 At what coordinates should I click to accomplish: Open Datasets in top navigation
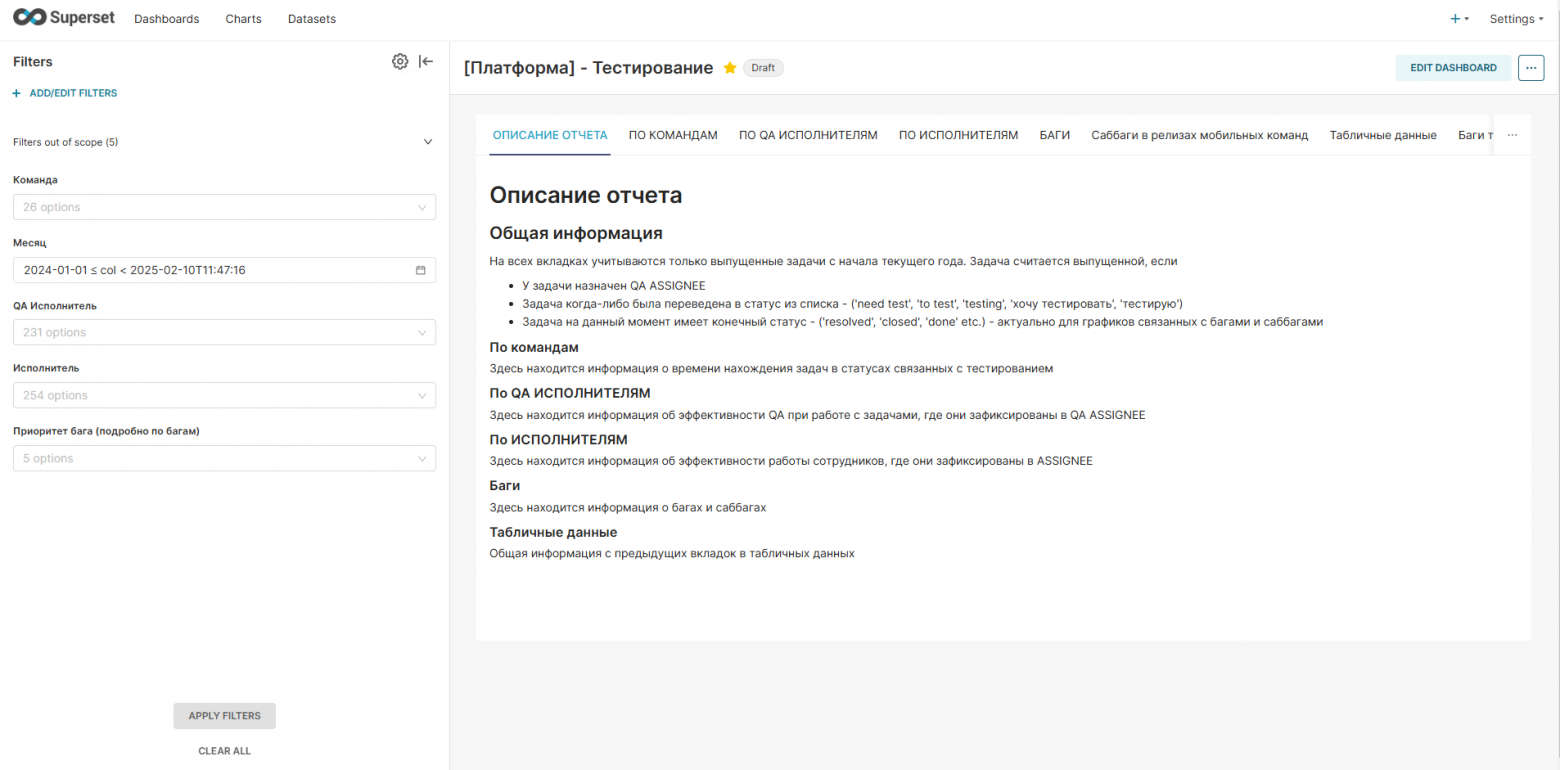(311, 19)
